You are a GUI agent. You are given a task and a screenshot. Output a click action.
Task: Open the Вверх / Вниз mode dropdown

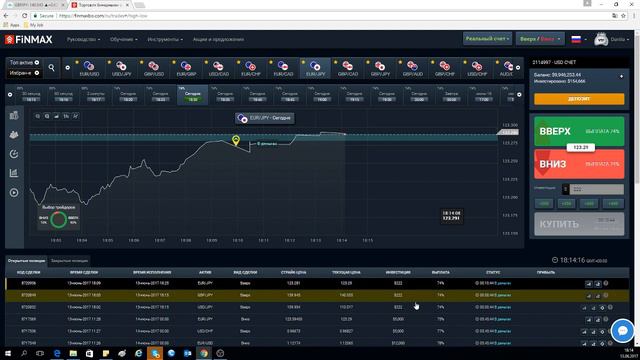pos(540,39)
